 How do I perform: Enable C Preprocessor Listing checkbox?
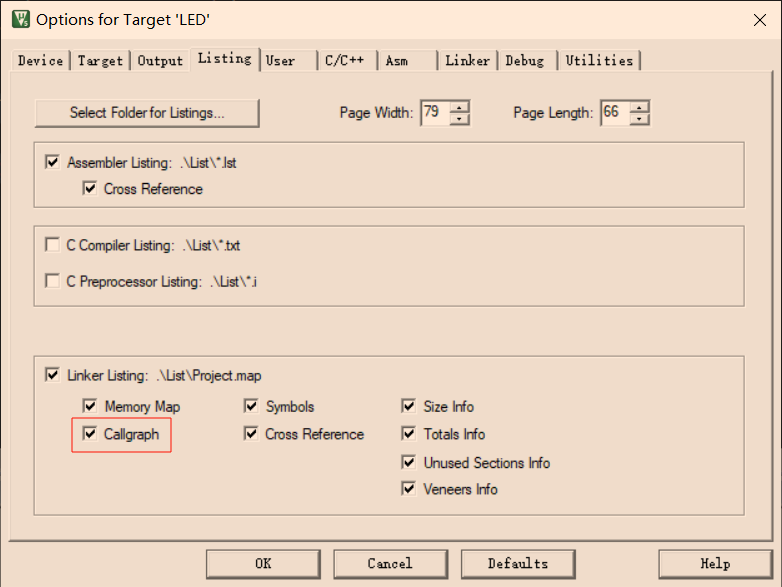pos(52,281)
